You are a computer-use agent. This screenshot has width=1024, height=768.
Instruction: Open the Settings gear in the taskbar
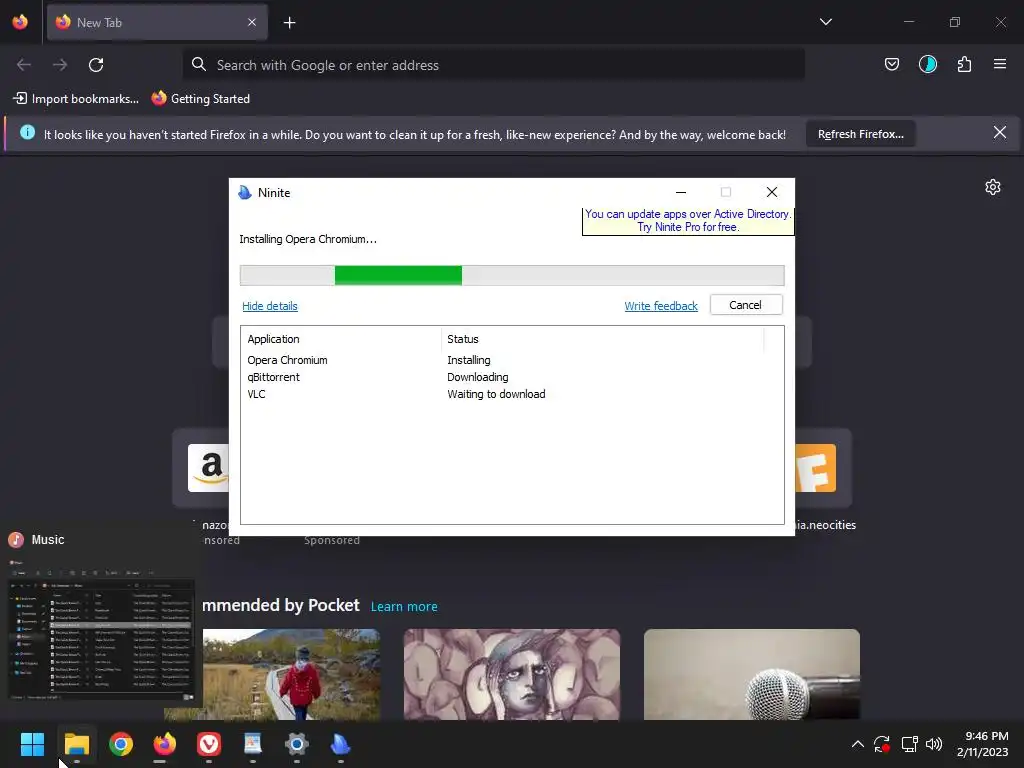point(296,744)
